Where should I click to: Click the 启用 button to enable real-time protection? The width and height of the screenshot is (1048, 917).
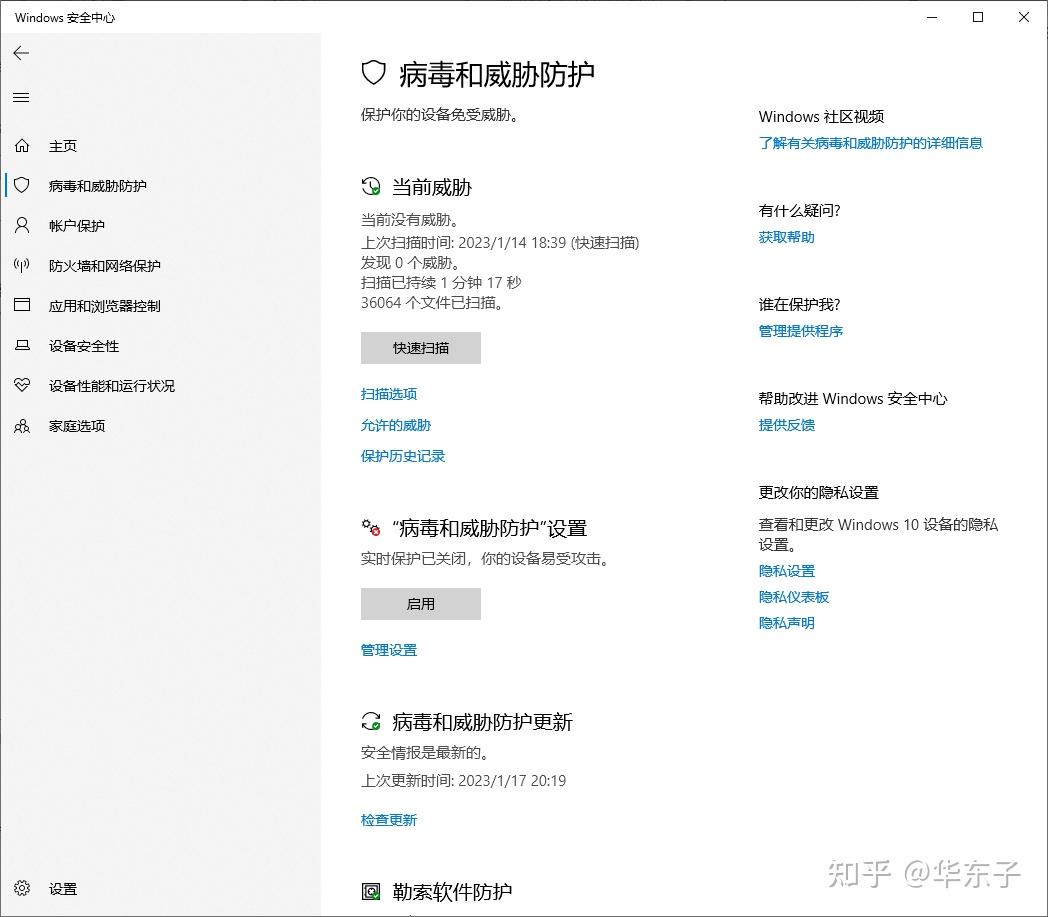[x=420, y=604]
